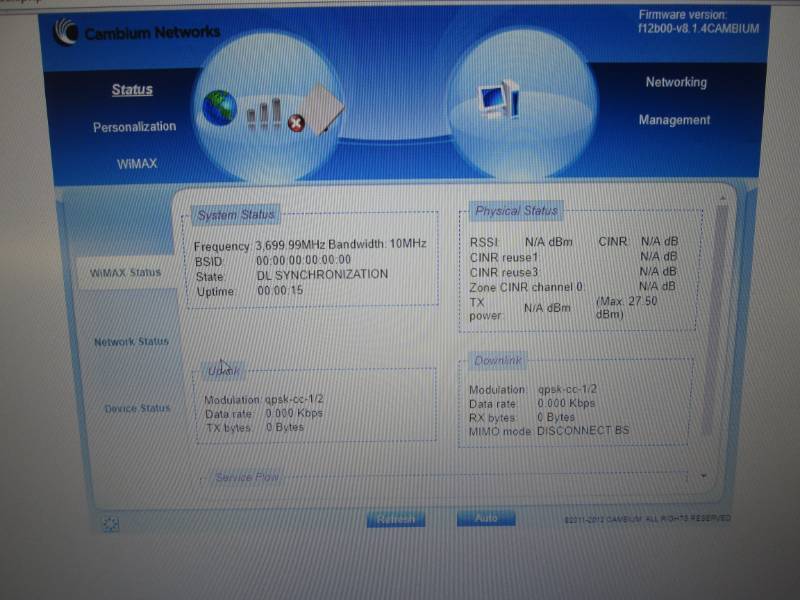This screenshot has height=600, width=800.
Task: Click the Max 27.50 dBm text
Action: click(627, 308)
